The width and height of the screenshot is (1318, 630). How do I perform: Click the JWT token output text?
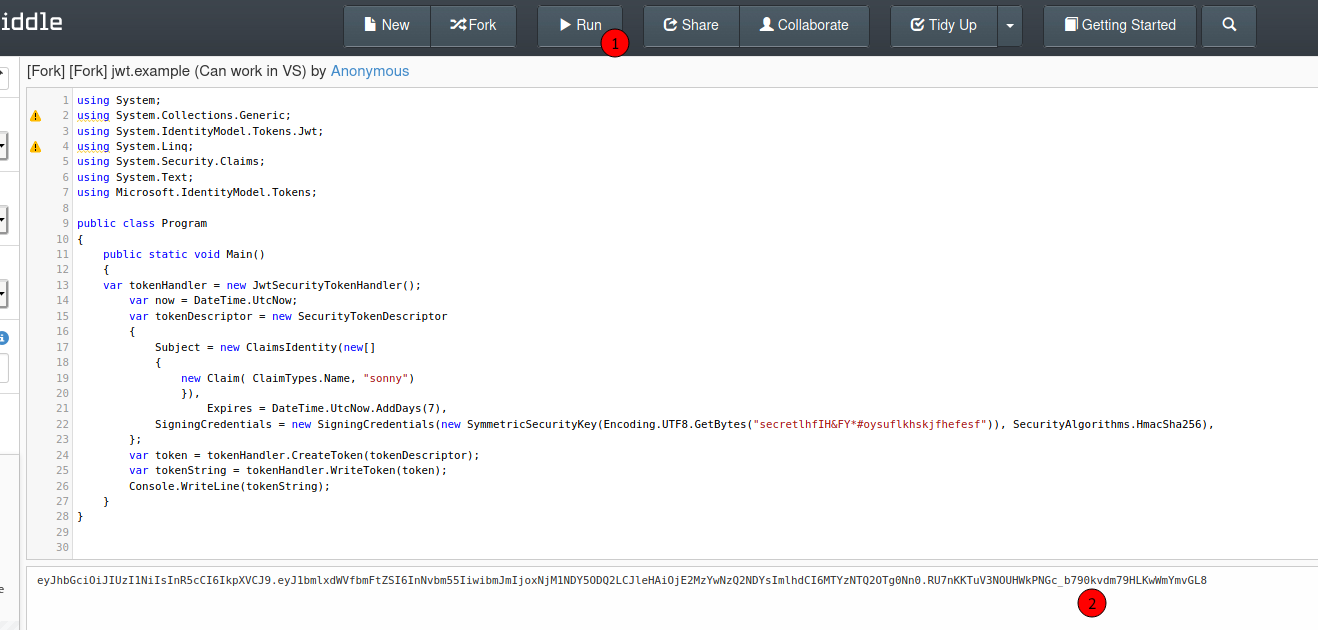point(622,580)
